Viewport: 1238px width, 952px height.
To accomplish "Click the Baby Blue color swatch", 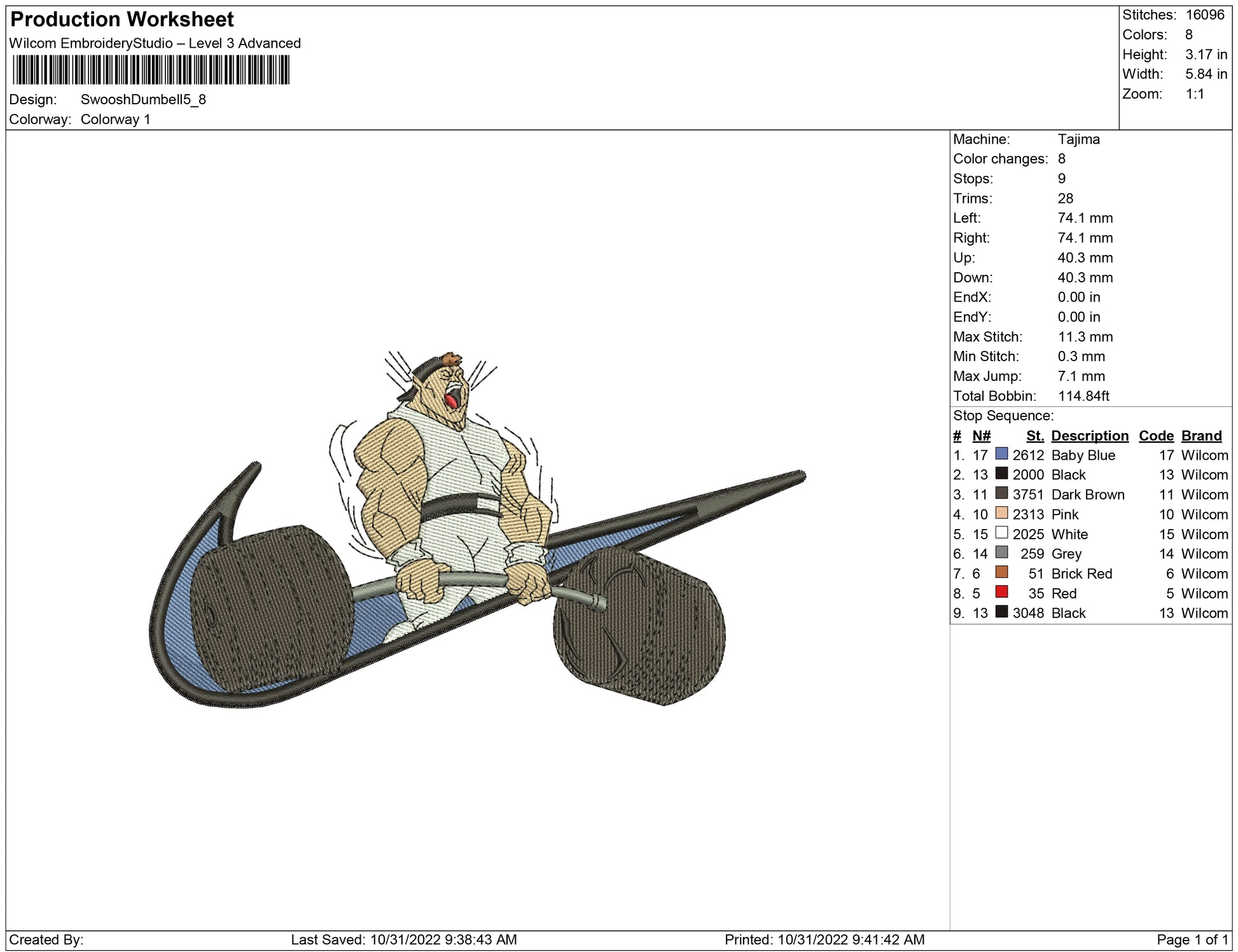I will tap(1001, 454).
